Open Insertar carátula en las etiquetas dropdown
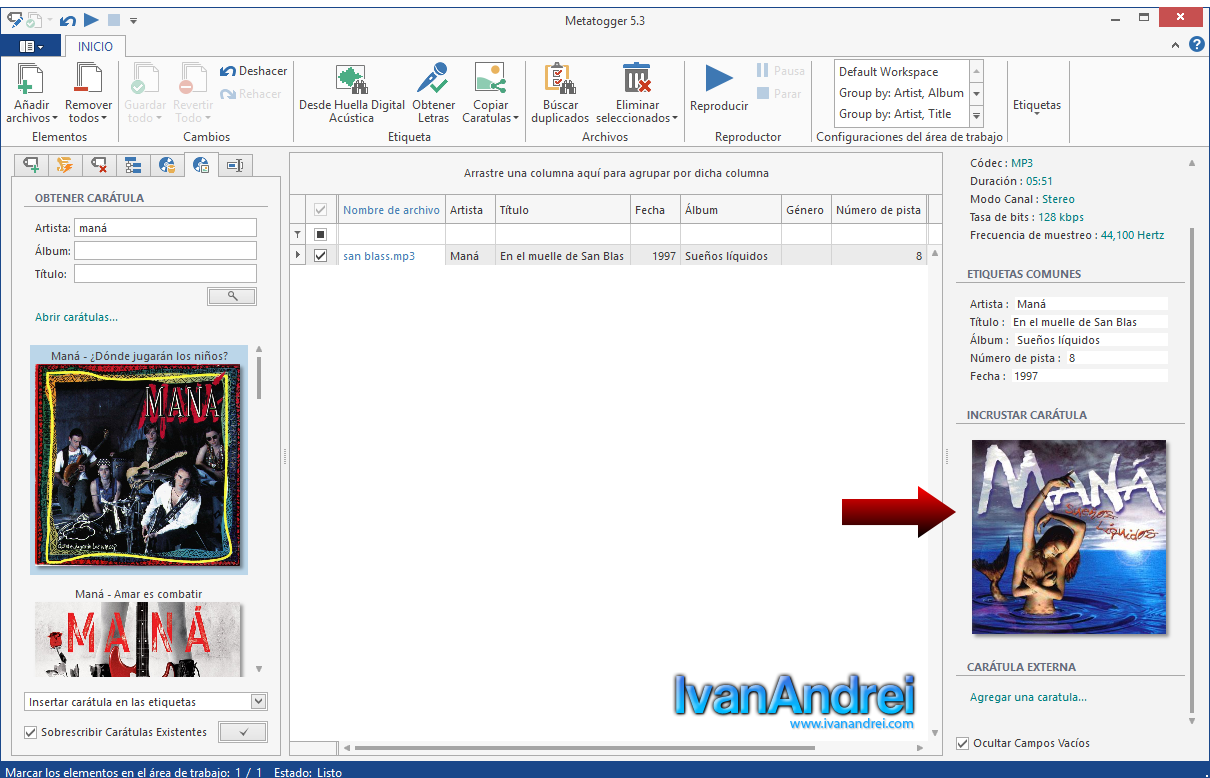 (x=146, y=702)
